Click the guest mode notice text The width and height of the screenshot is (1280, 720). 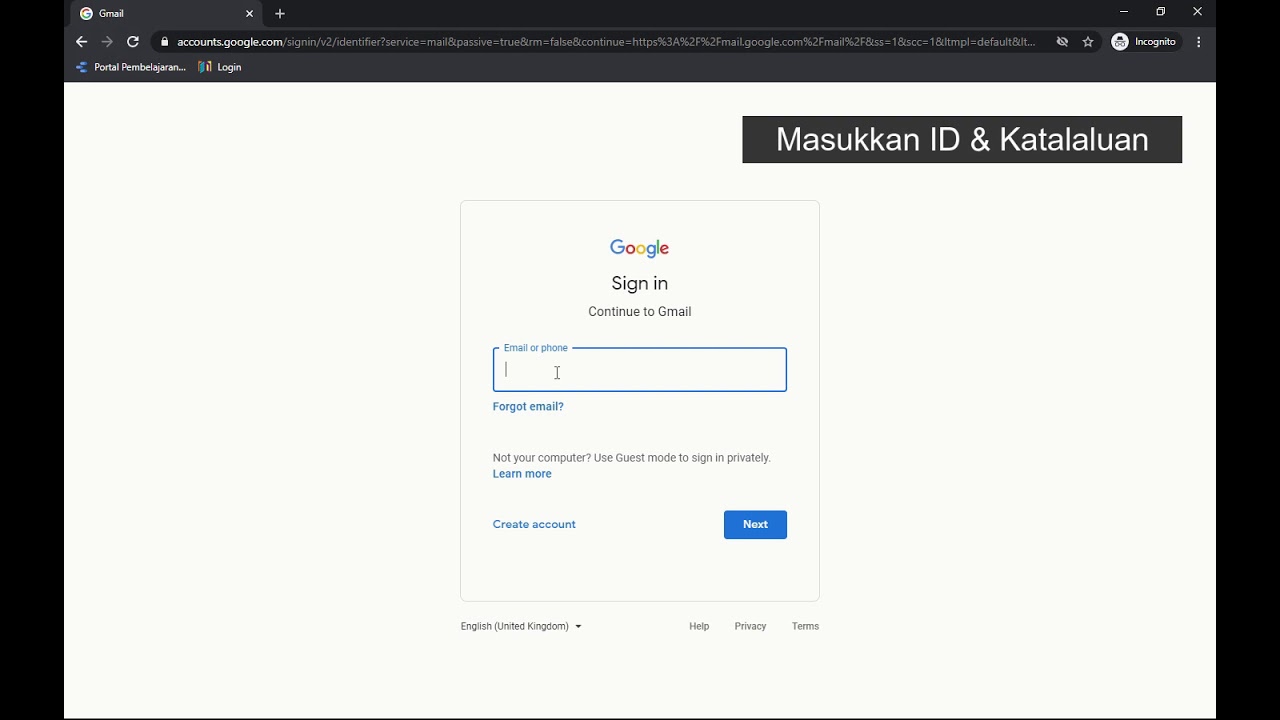(x=632, y=458)
